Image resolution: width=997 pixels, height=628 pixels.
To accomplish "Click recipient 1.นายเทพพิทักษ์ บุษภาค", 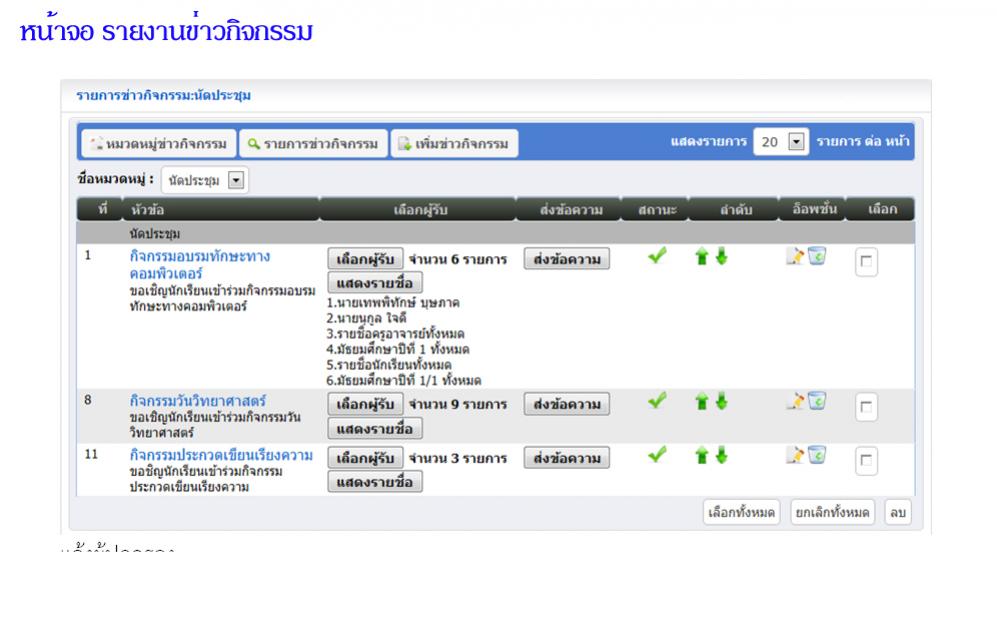I will (x=393, y=303).
